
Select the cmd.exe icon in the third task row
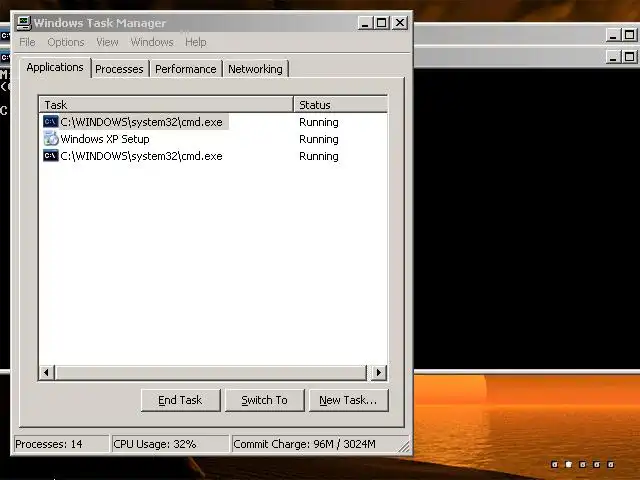point(51,156)
